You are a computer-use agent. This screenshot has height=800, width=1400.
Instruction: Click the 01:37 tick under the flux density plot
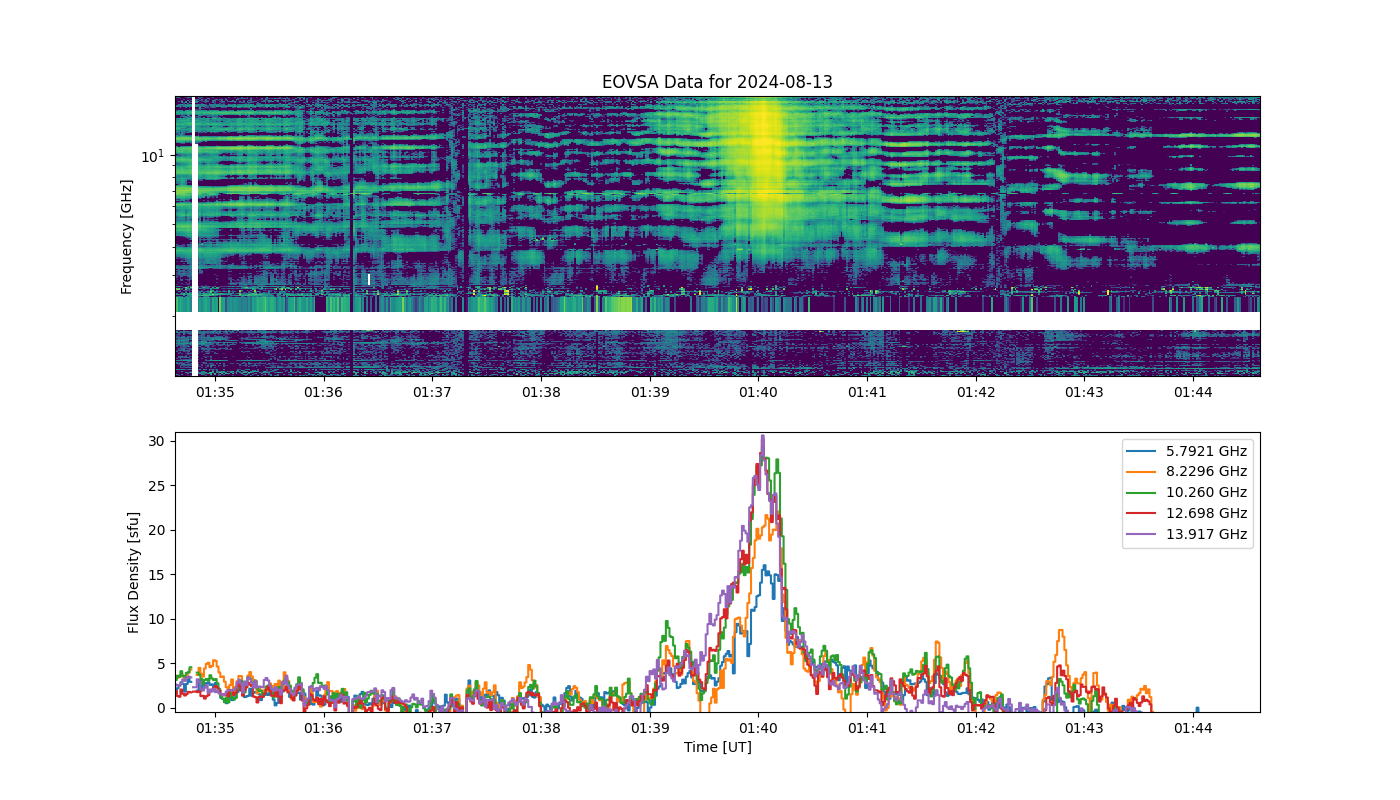pyautogui.click(x=432, y=729)
